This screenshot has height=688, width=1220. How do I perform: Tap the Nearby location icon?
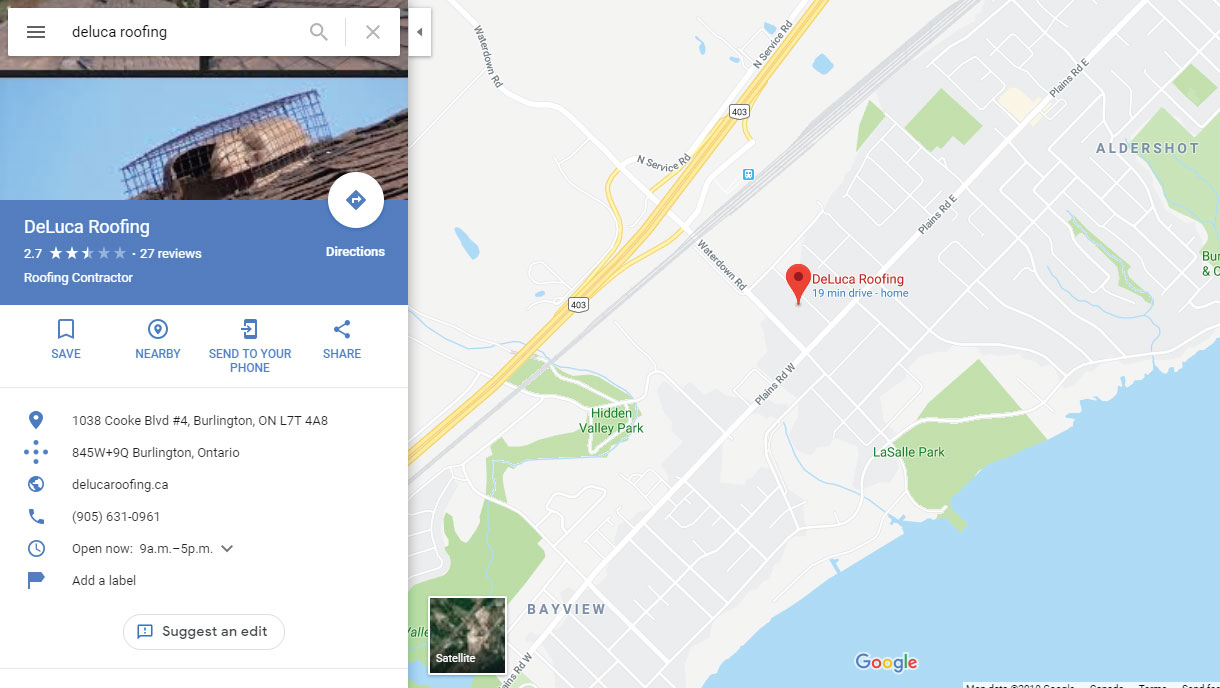point(158,329)
